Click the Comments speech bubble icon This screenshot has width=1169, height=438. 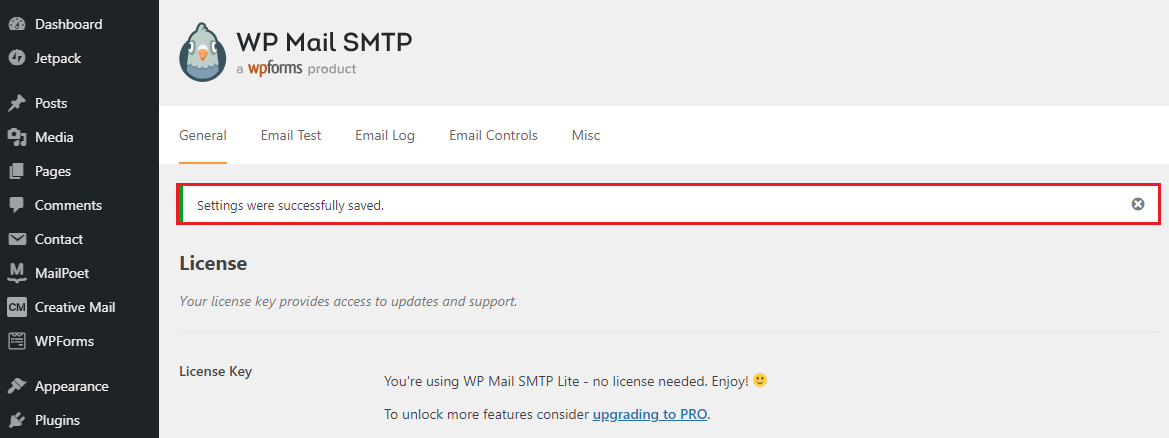point(17,205)
